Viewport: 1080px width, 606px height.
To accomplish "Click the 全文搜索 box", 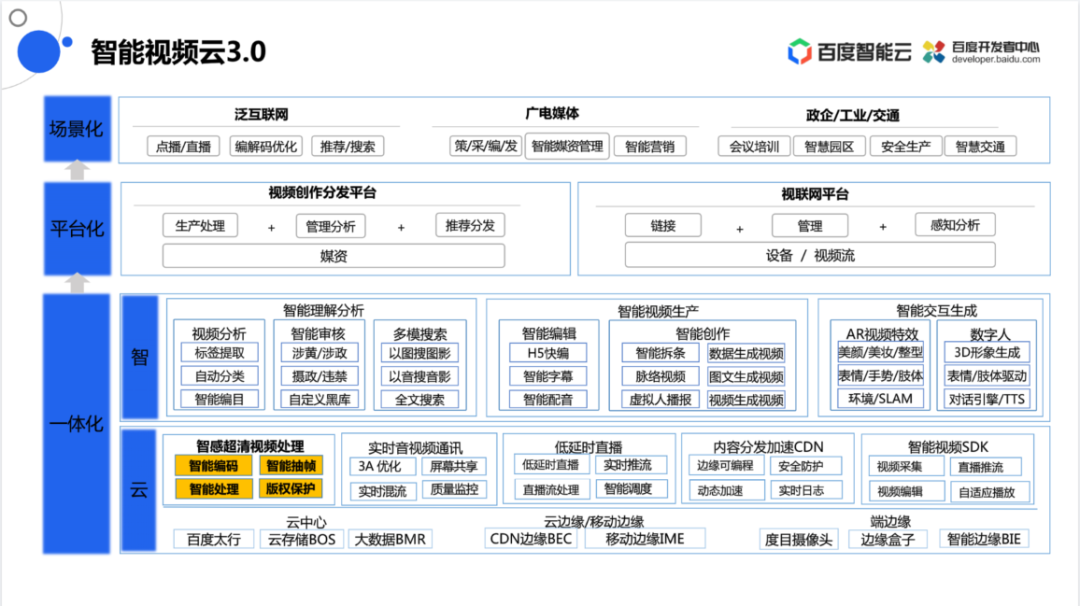I will click(419, 399).
